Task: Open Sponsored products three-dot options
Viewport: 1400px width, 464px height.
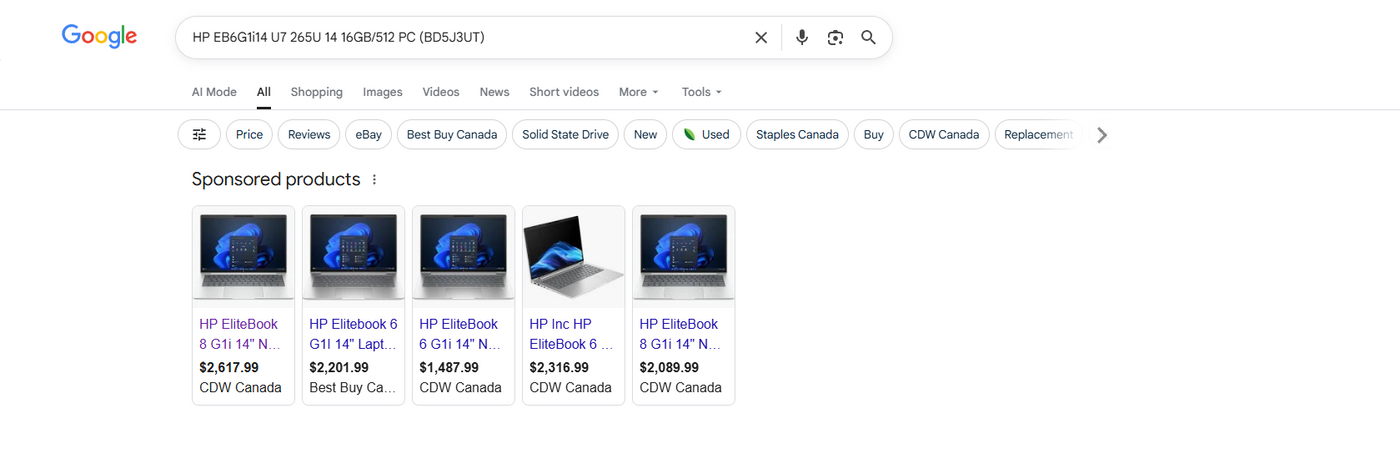Action: pyautogui.click(x=375, y=180)
